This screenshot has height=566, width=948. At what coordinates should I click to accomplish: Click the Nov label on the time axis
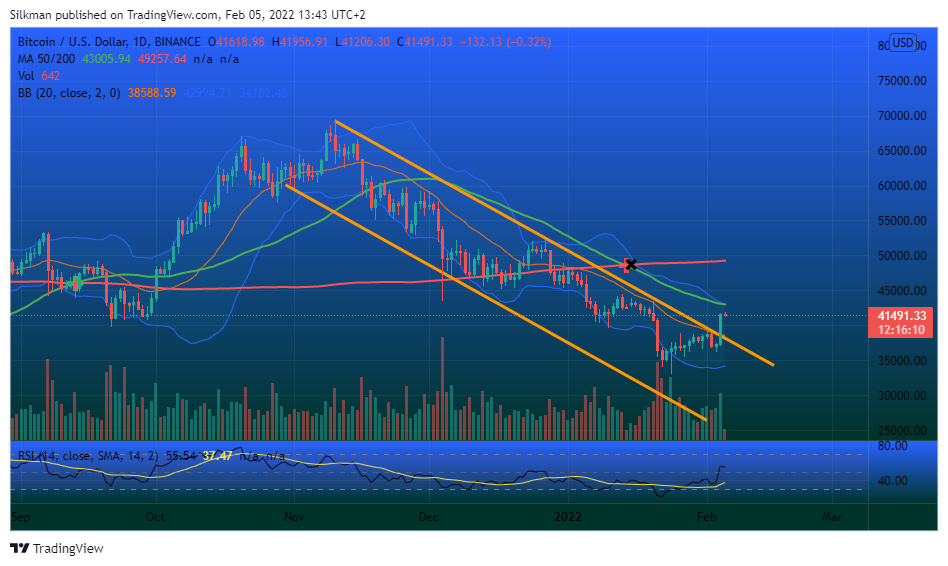[294, 517]
